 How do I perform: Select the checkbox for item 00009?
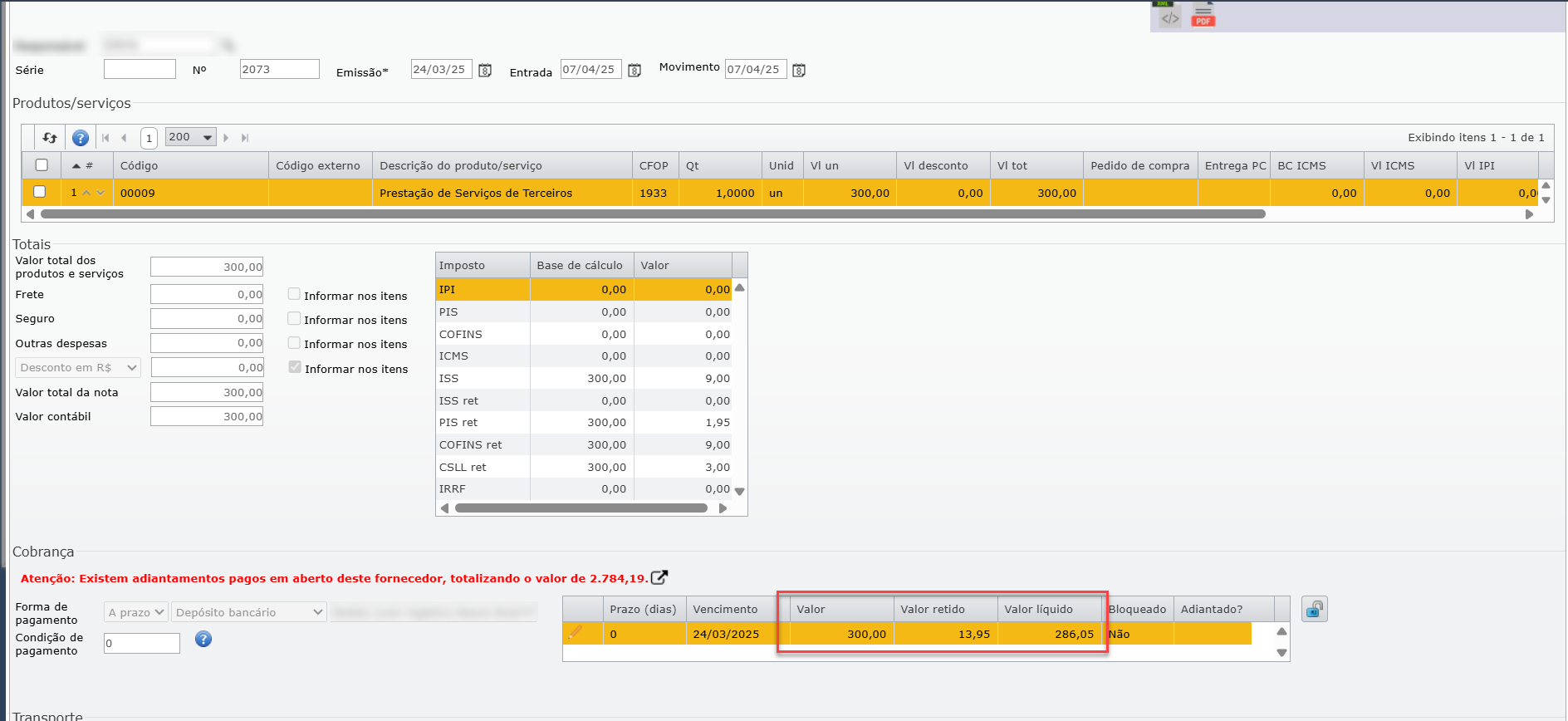click(40, 192)
